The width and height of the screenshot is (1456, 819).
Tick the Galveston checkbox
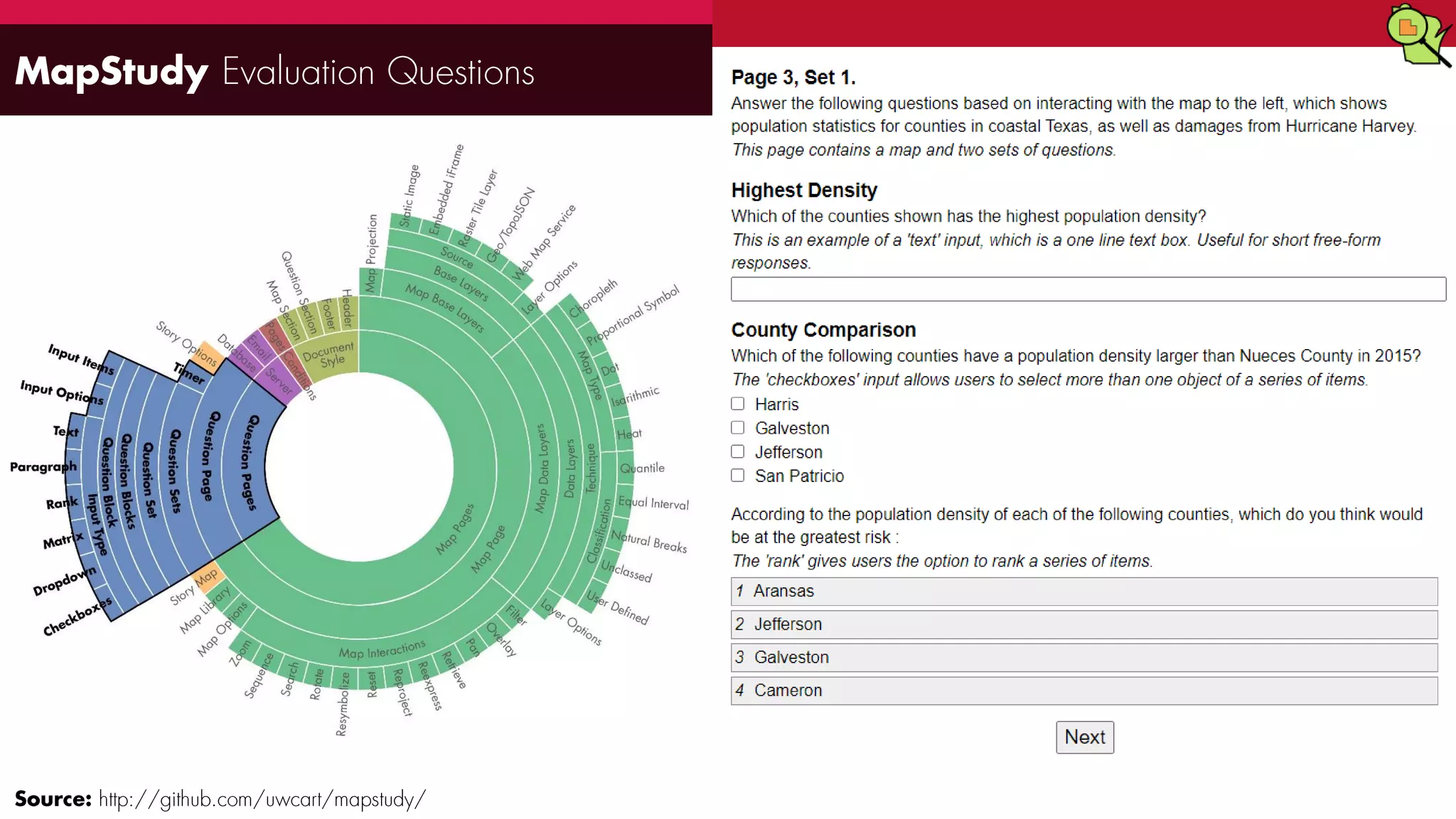(738, 428)
